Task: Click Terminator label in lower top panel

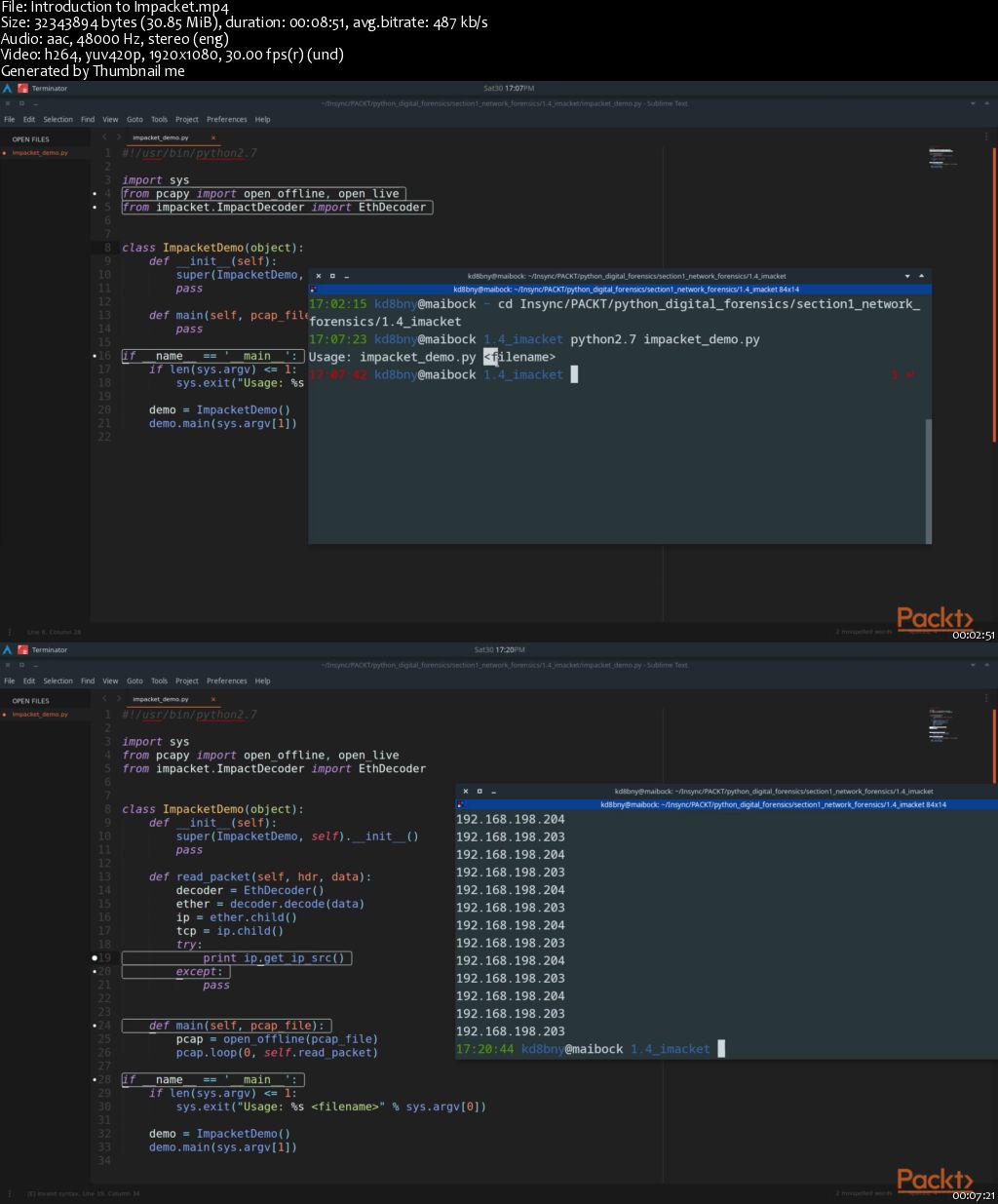Action: (50, 650)
